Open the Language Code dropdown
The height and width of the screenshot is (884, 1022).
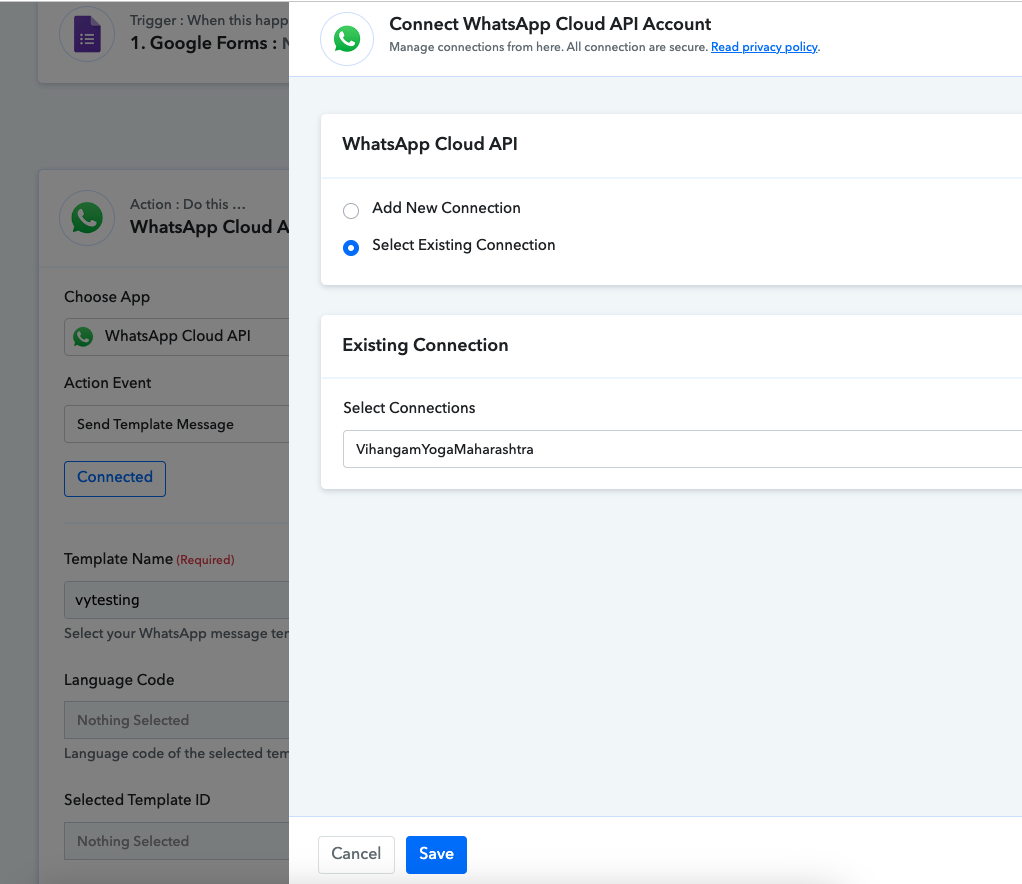(177, 720)
